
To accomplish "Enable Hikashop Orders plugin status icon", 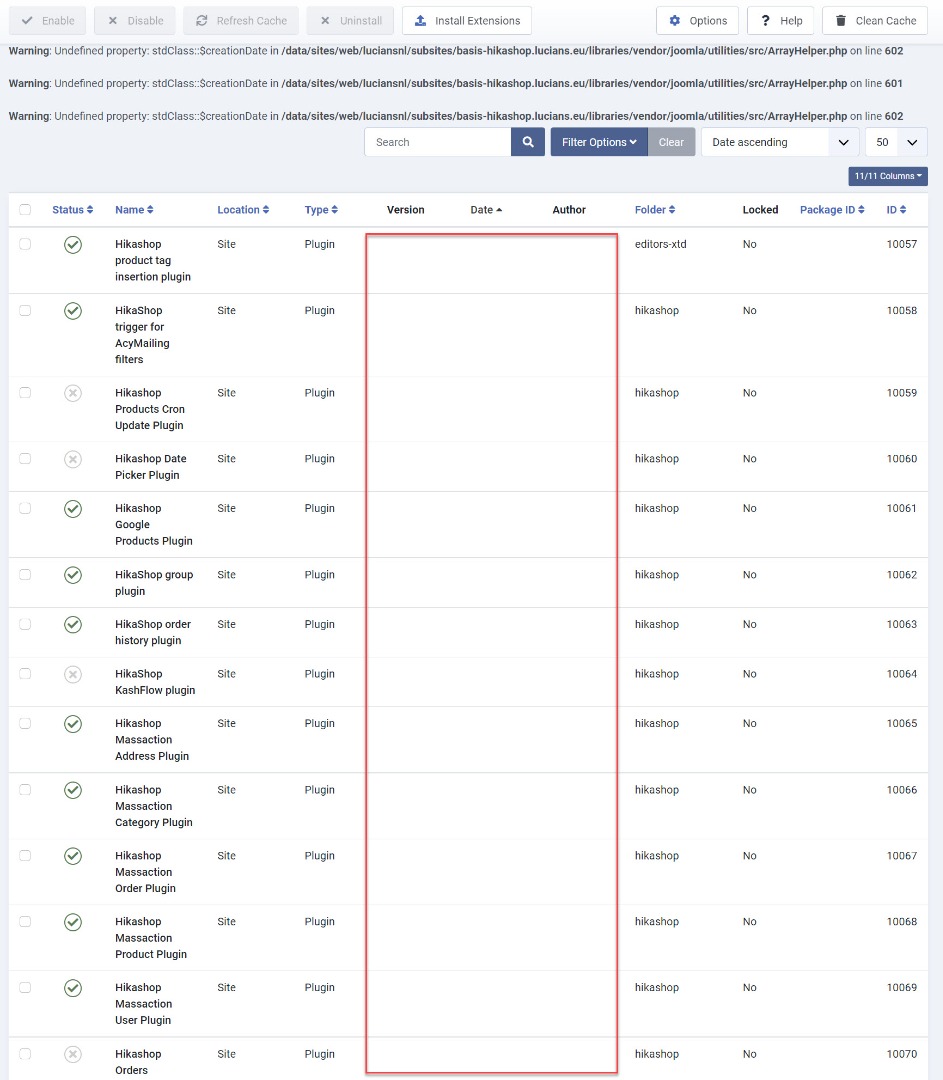I will [73, 1055].
